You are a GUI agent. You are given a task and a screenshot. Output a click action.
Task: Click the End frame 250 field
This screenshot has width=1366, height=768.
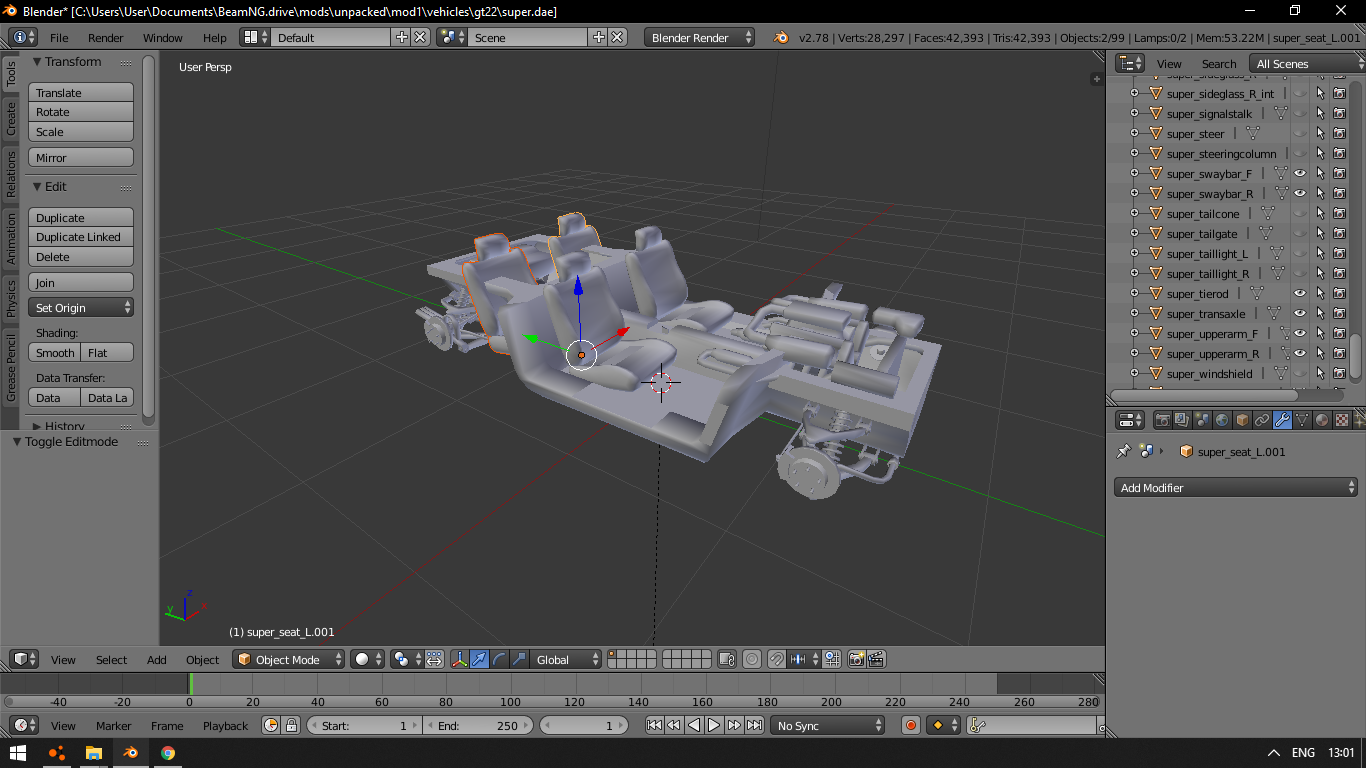[x=479, y=725]
